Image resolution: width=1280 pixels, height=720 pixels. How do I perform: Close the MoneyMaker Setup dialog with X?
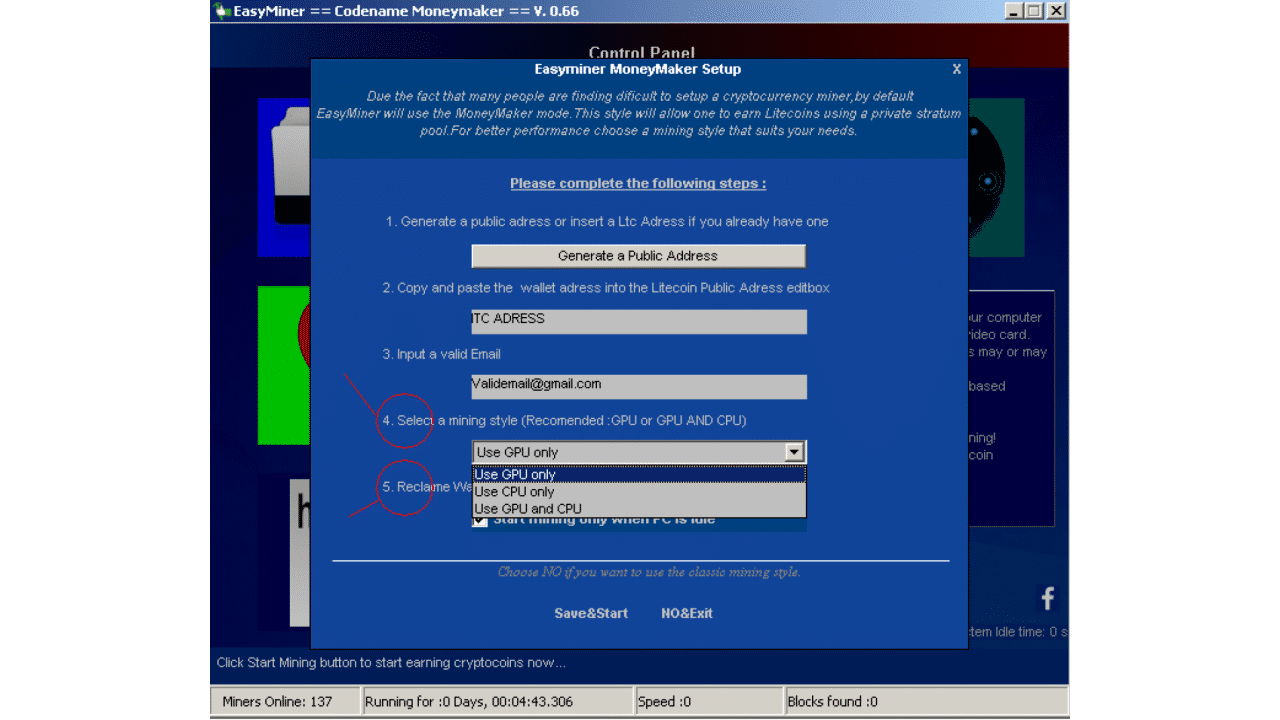point(957,69)
